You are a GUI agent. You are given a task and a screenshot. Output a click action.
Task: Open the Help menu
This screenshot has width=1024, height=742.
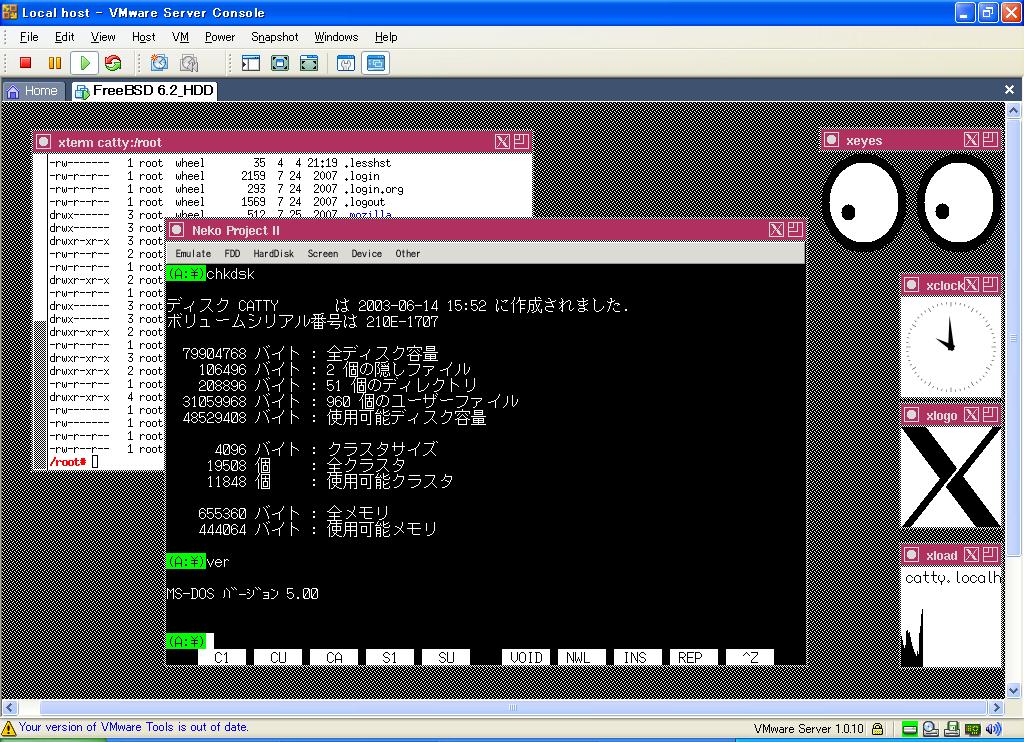[385, 37]
